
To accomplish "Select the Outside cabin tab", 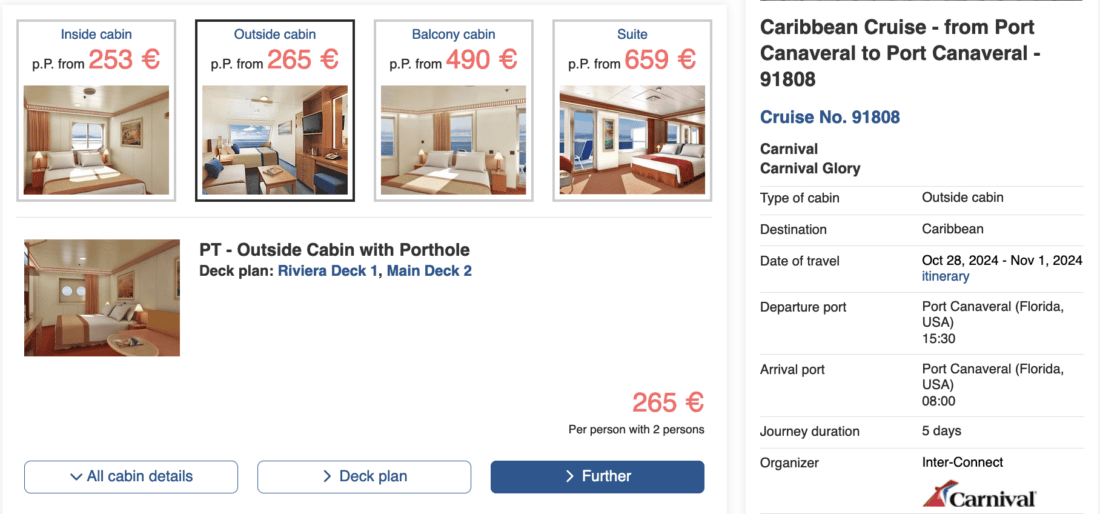I will (275, 34).
